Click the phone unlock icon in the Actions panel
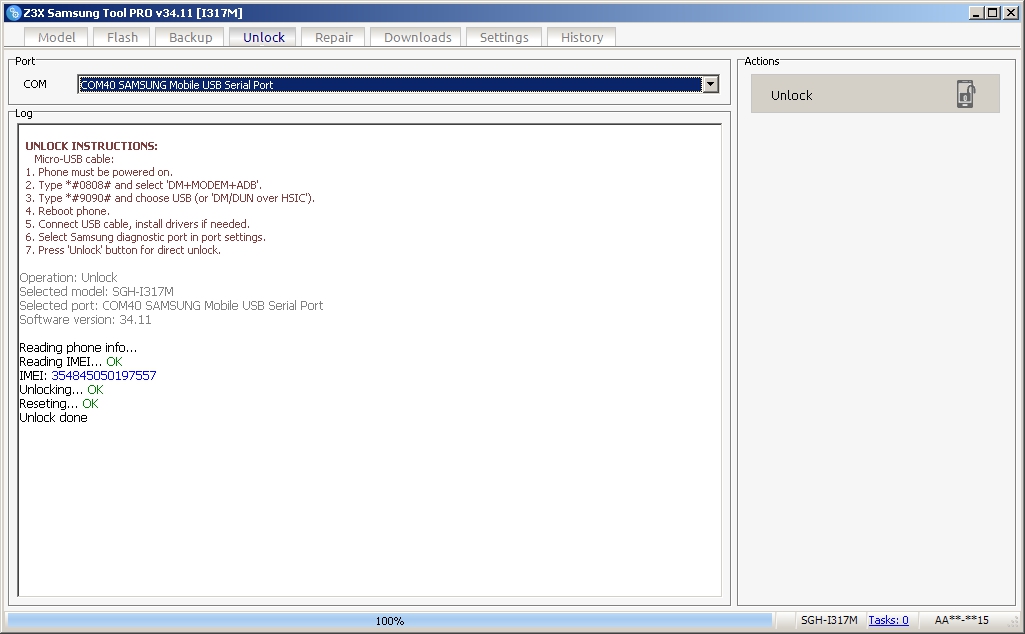 [966, 94]
